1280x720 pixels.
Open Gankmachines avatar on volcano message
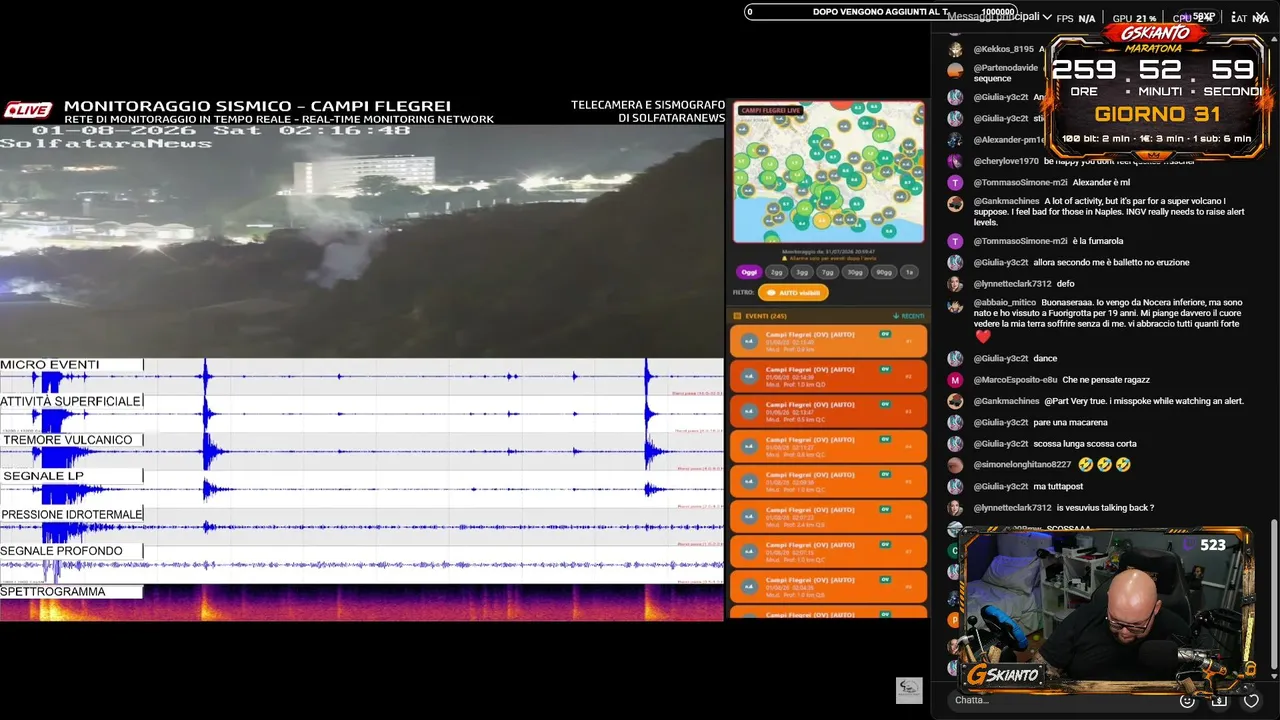(x=955, y=203)
